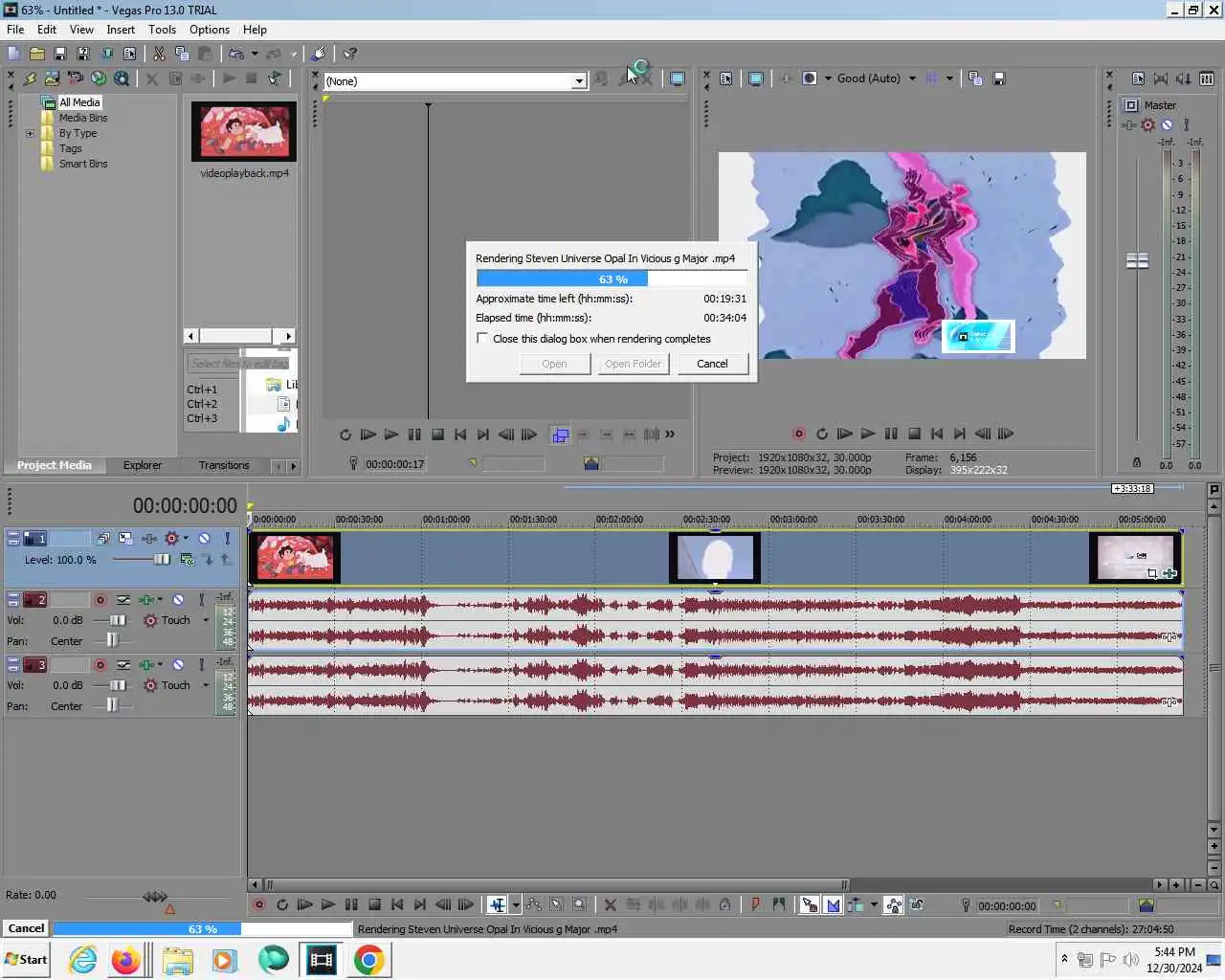Click the Smart Bins folder

[83, 164]
